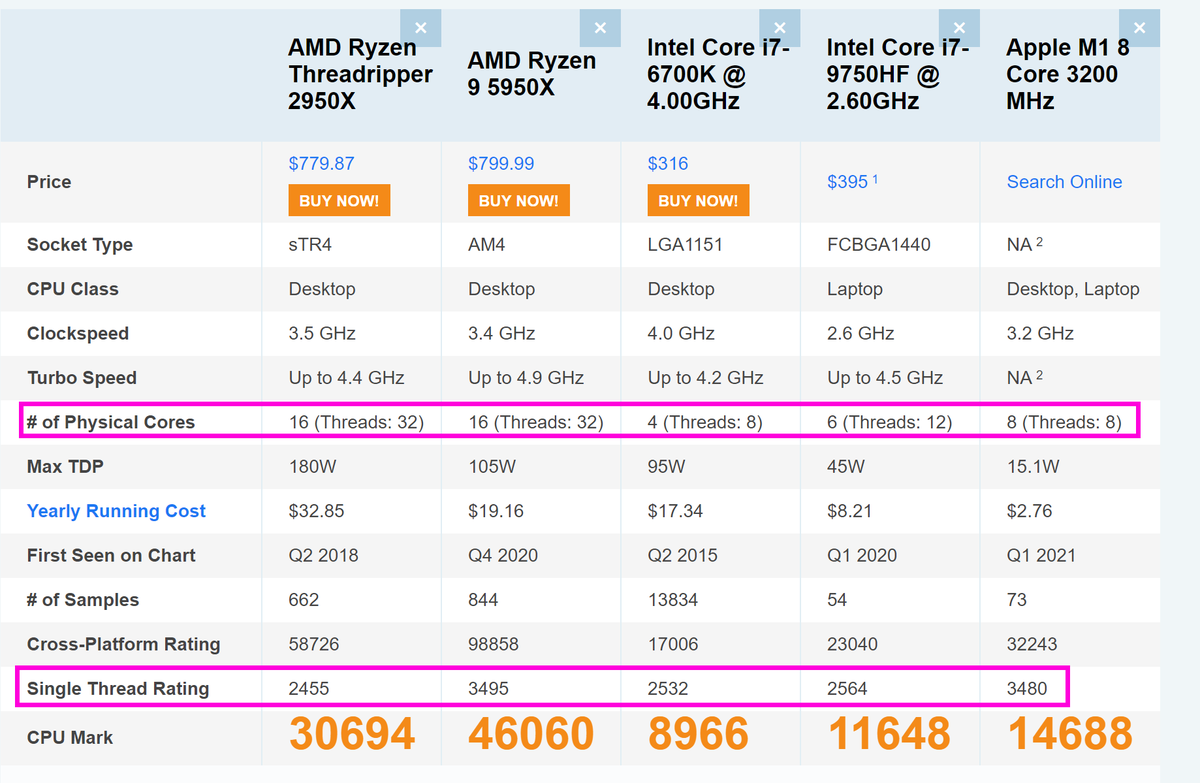The image size is (1200, 783).
Task: Click CPU Mark value 46060
Action: (x=531, y=735)
